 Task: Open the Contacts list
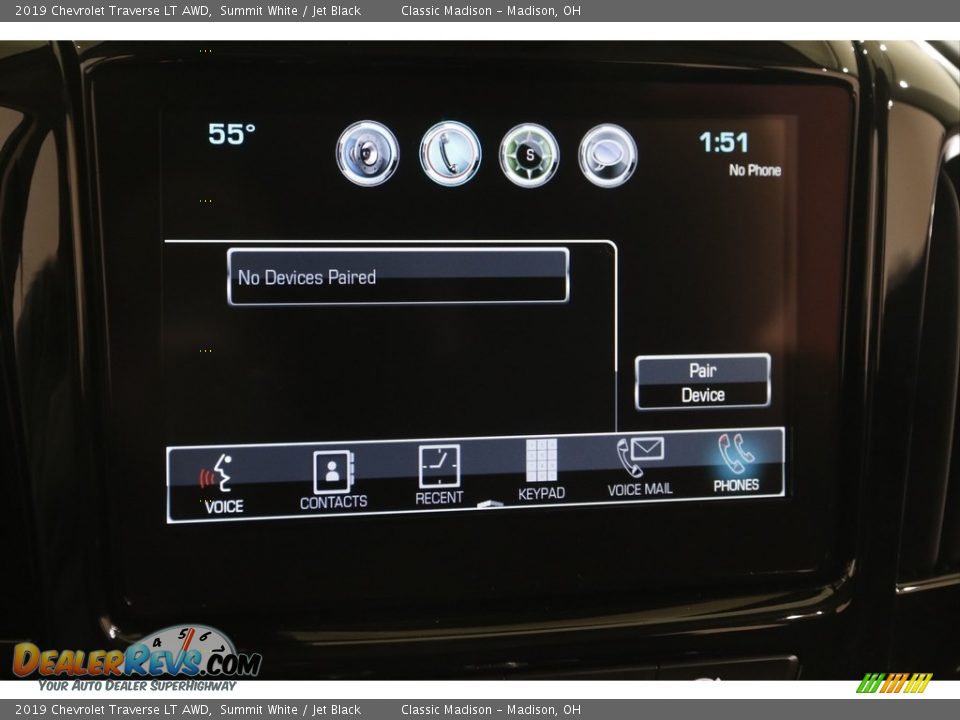tap(334, 480)
